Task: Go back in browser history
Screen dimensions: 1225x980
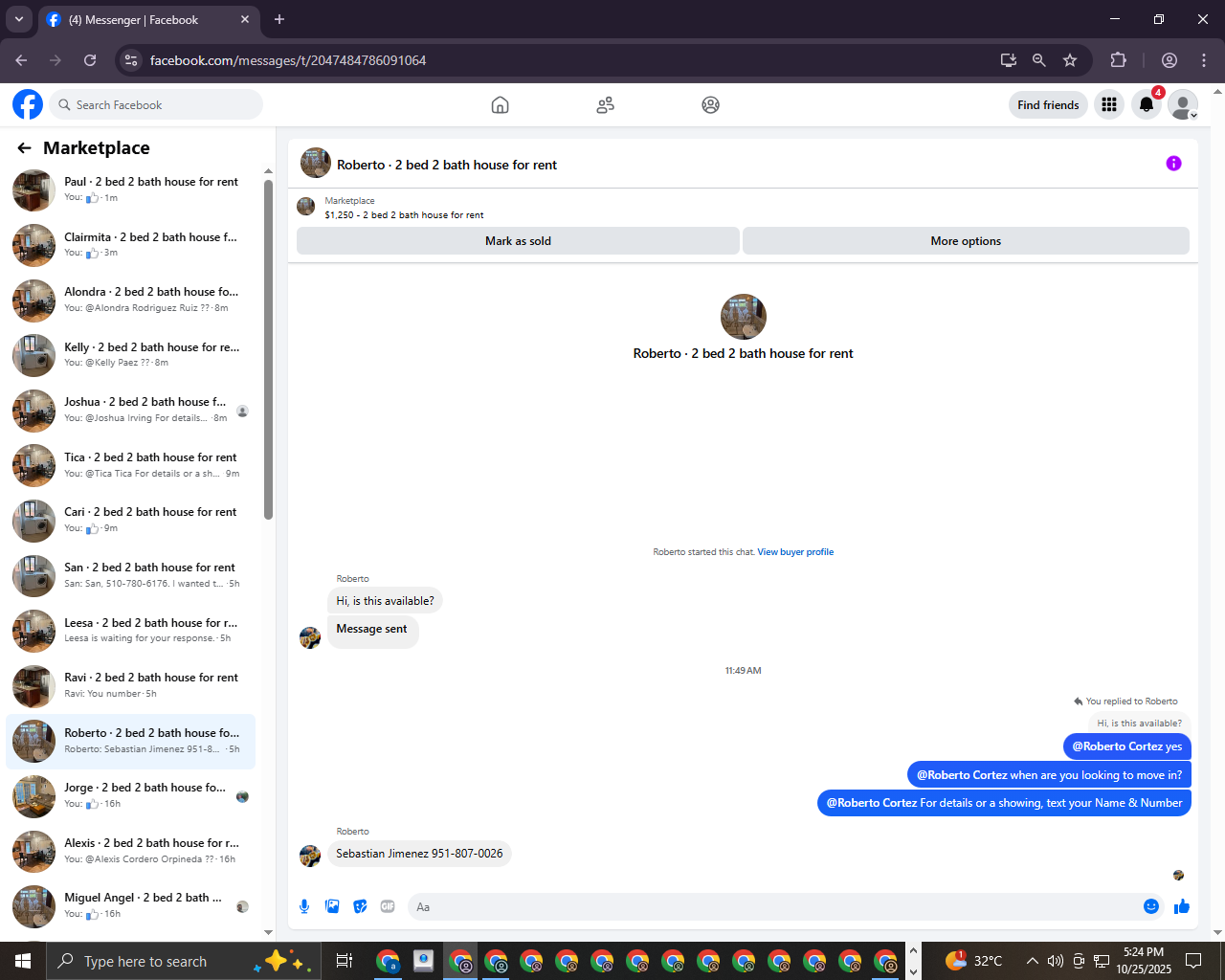Action: click(21, 60)
